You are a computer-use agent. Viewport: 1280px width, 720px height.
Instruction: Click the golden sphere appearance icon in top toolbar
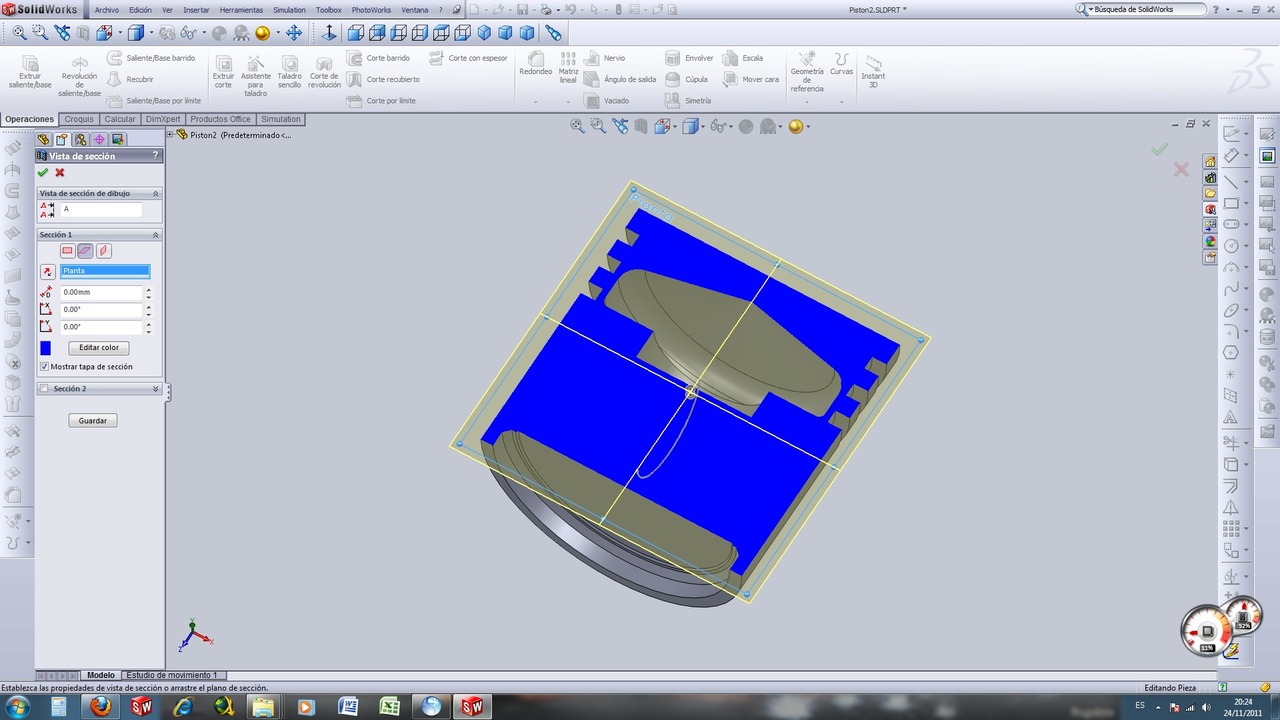262,33
